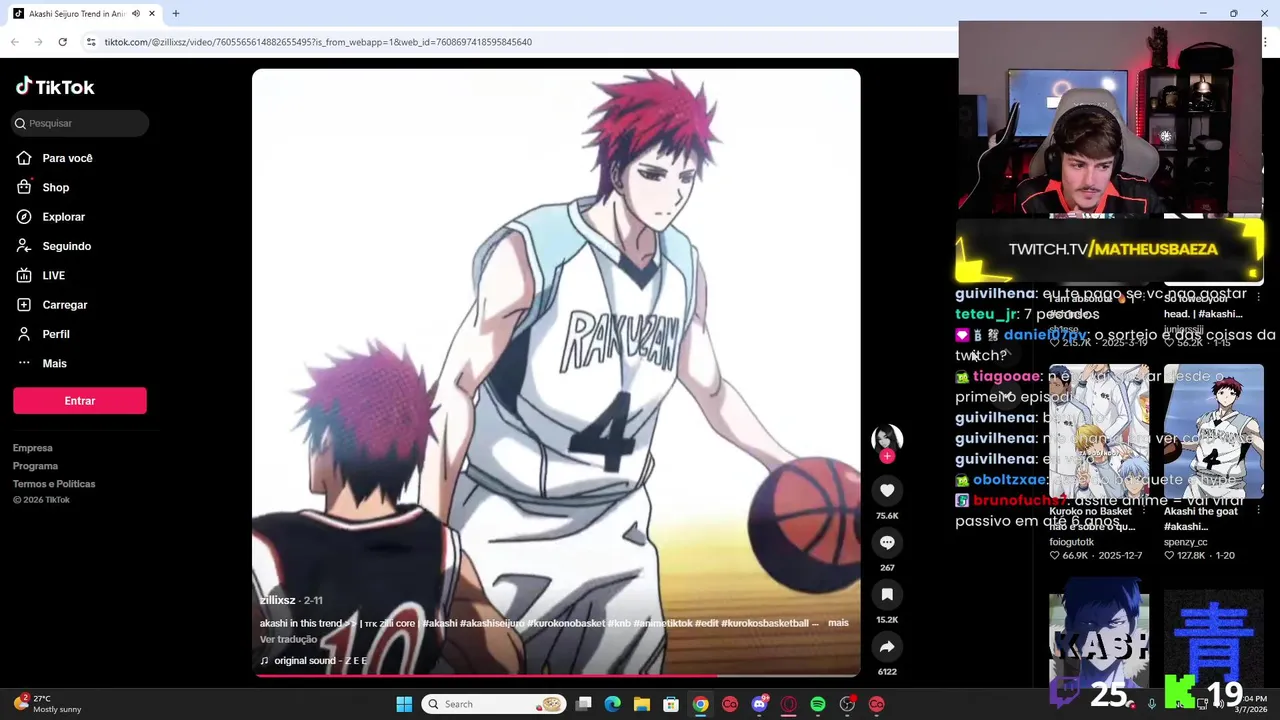Image resolution: width=1280 pixels, height=720 pixels.
Task: Save video with the bookmark icon
Action: [887, 594]
